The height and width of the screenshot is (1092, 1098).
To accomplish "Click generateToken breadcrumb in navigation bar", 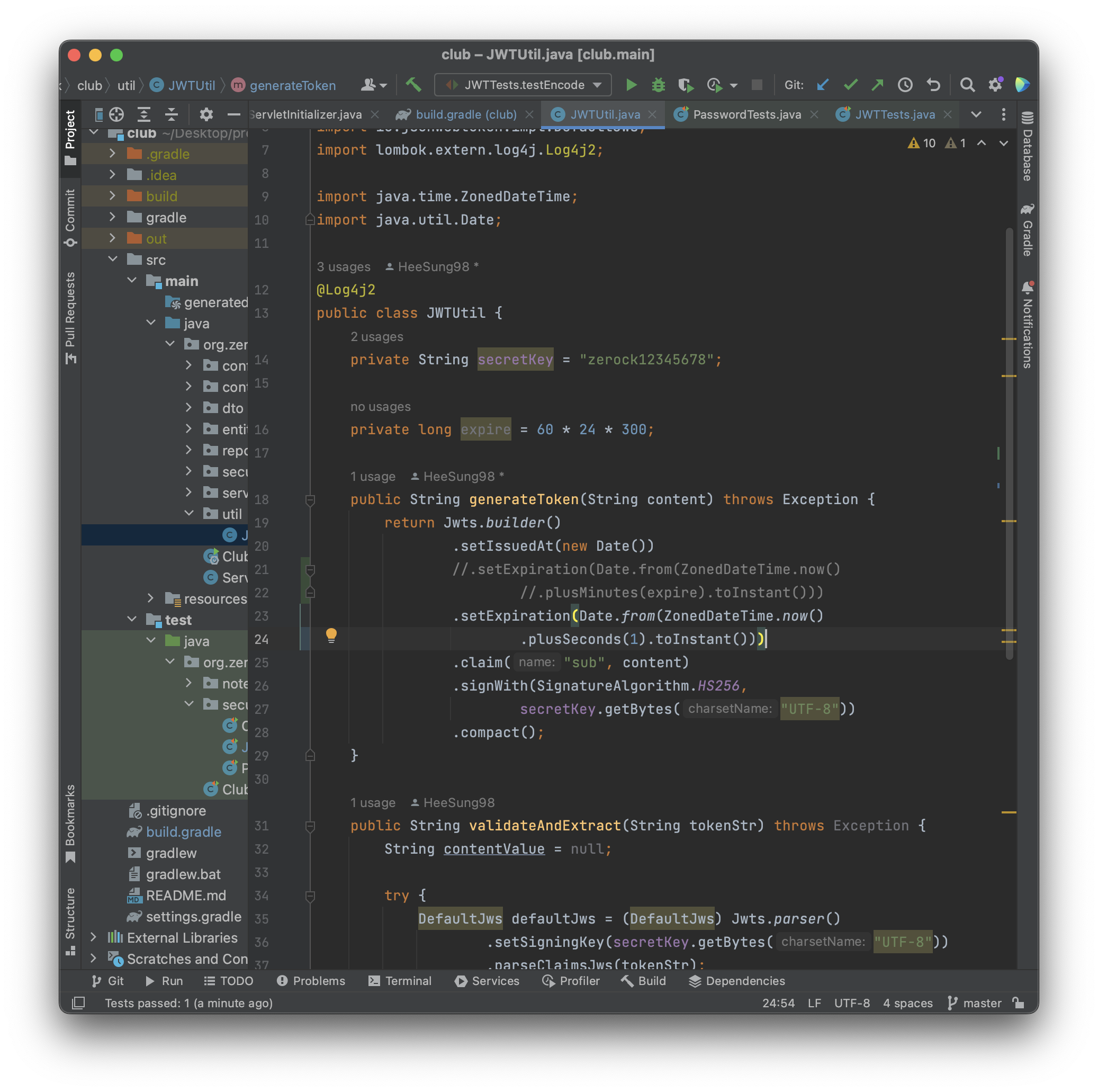I will (x=284, y=86).
